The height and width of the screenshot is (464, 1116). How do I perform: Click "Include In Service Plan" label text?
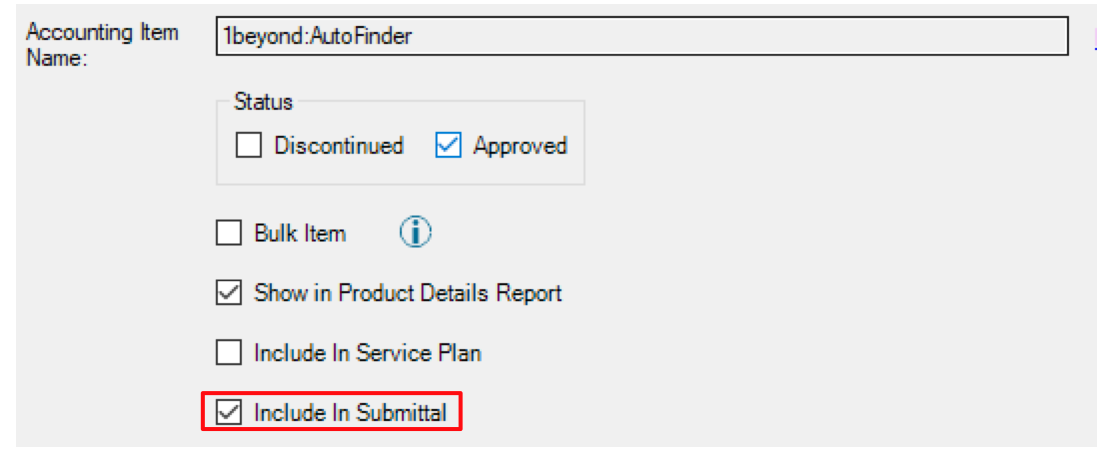click(x=368, y=353)
